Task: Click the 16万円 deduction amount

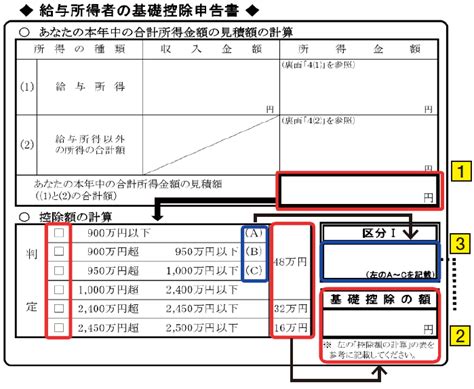Action: [x=291, y=328]
